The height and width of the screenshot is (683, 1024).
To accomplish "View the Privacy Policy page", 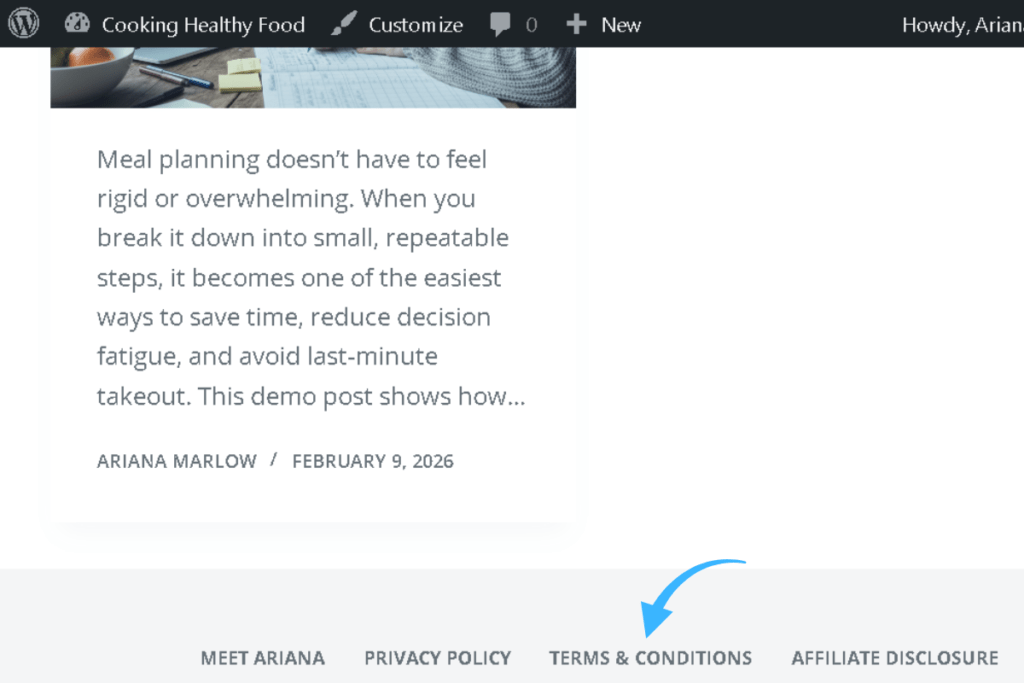I will (437, 658).
